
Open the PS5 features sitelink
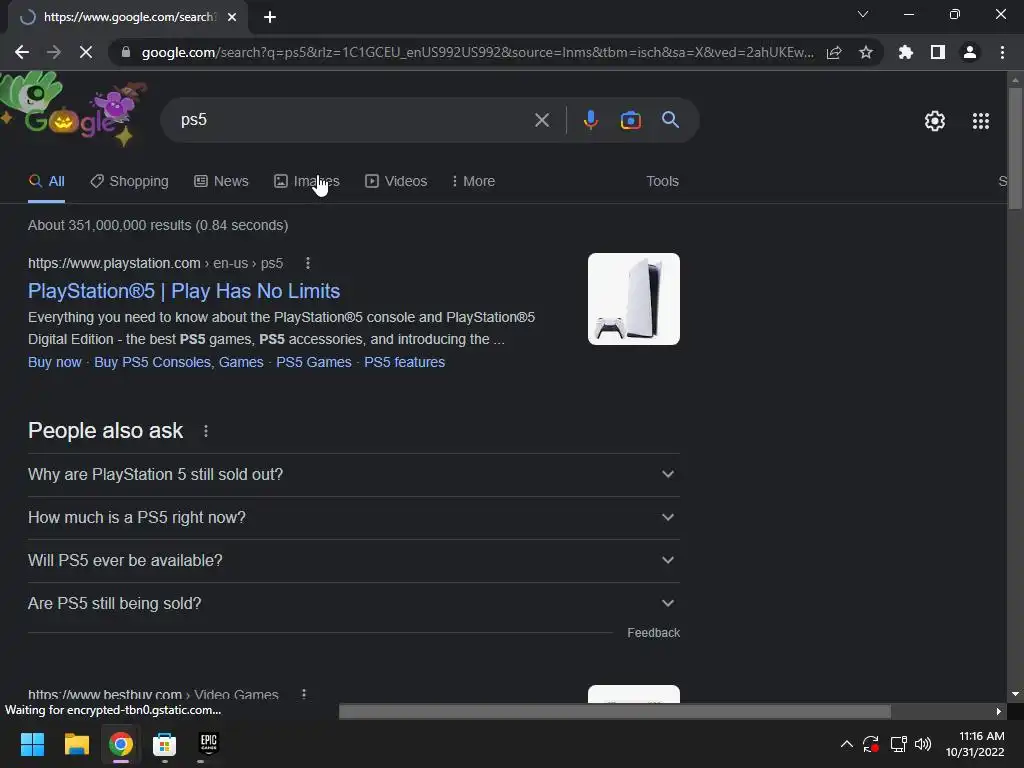pos(404,362)
